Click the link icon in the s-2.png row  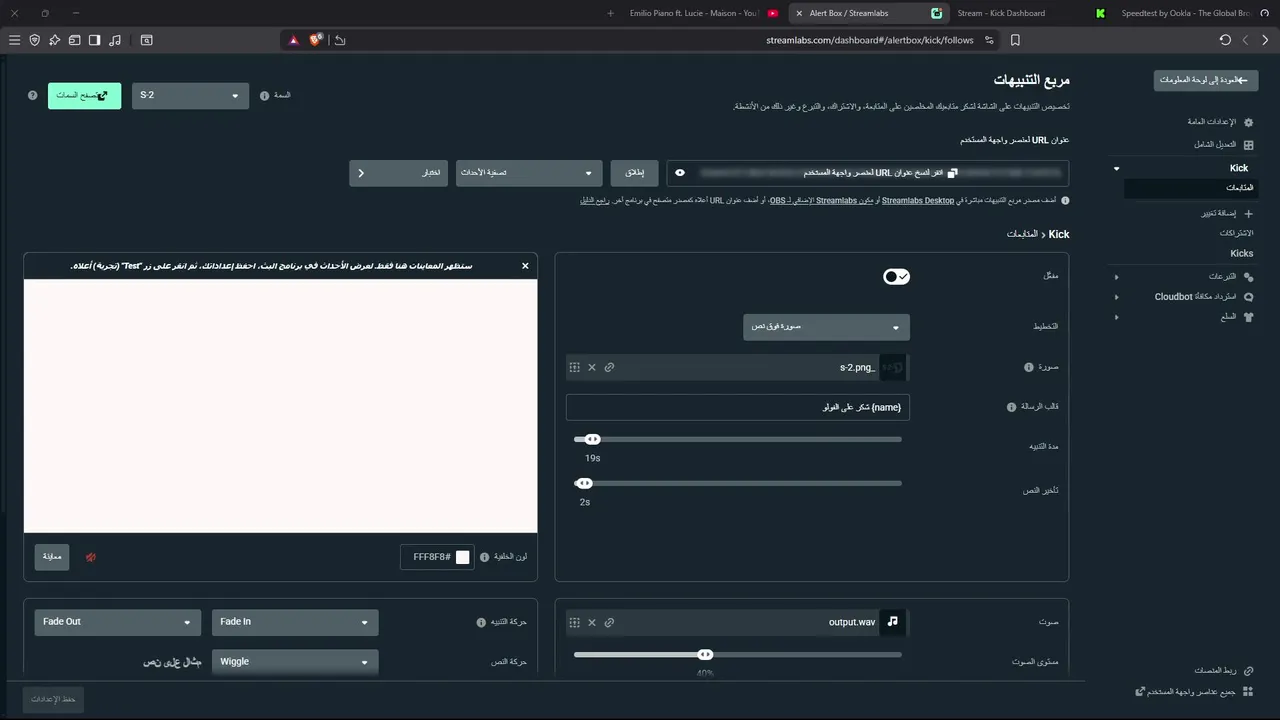pyautogui.click(x=609, y=367)
